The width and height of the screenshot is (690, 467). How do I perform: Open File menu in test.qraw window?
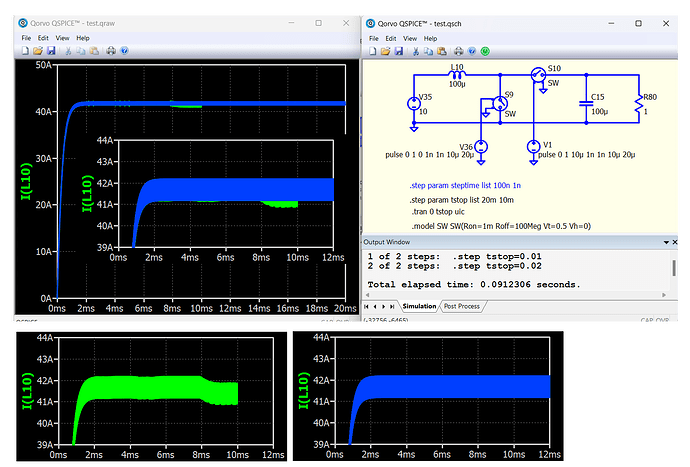click(26, 38)
